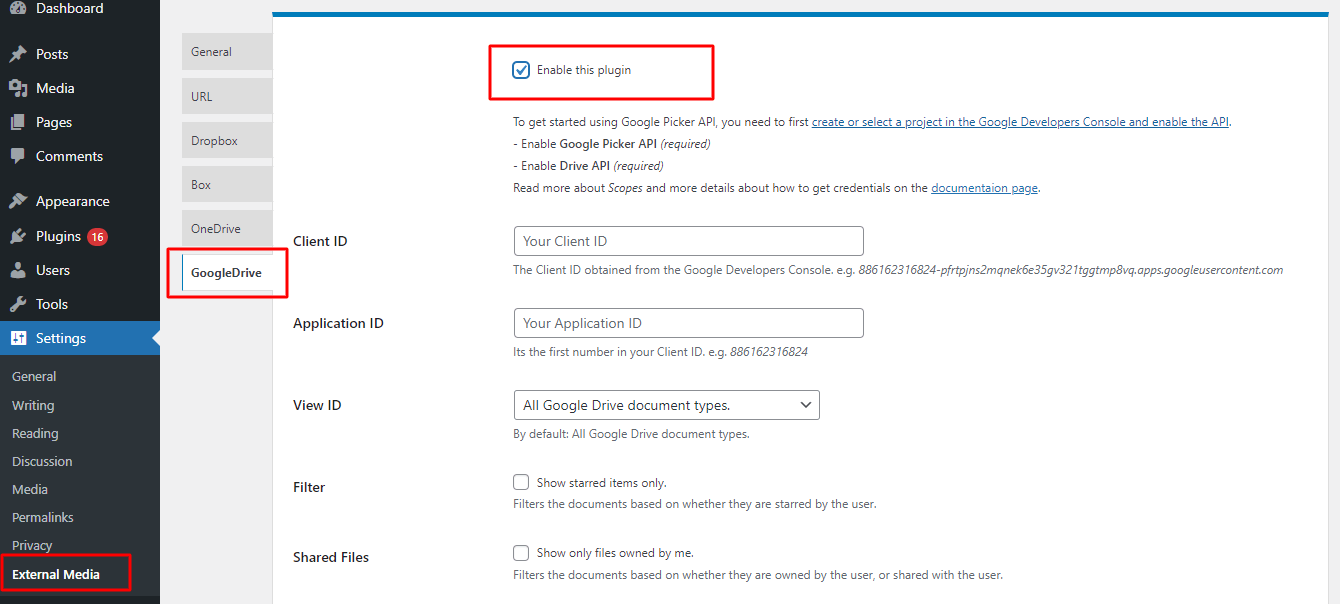Click the Dashboard gauge icon
The image size is (1340, 604).
coord(18,8)
